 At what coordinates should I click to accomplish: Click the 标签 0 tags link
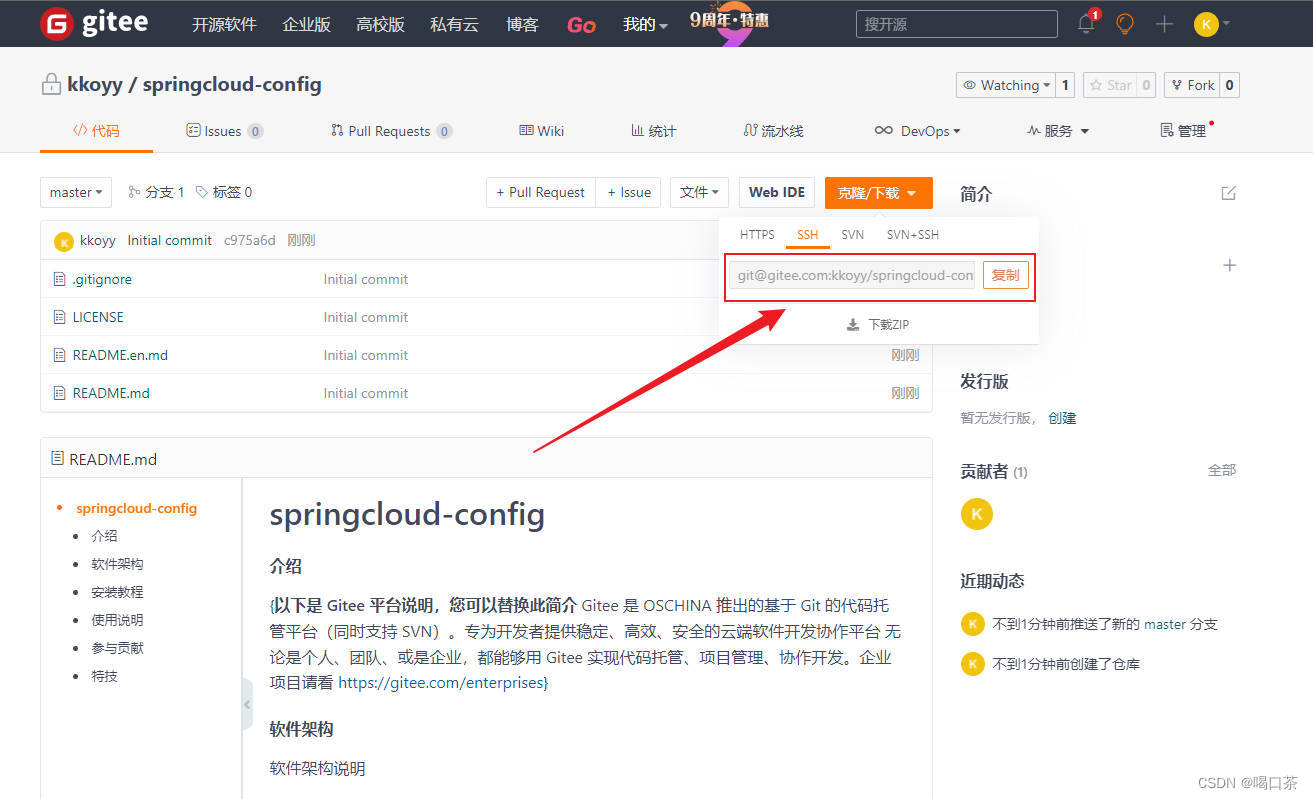point(224,192)
